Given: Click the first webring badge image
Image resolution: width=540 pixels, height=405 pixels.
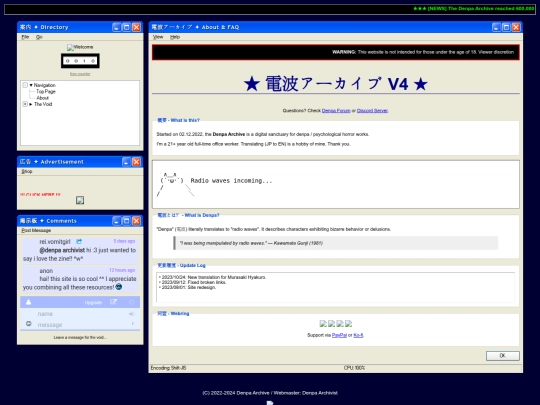Looking at the screenshot, I should pyautogui.click(x=323, y=323).
